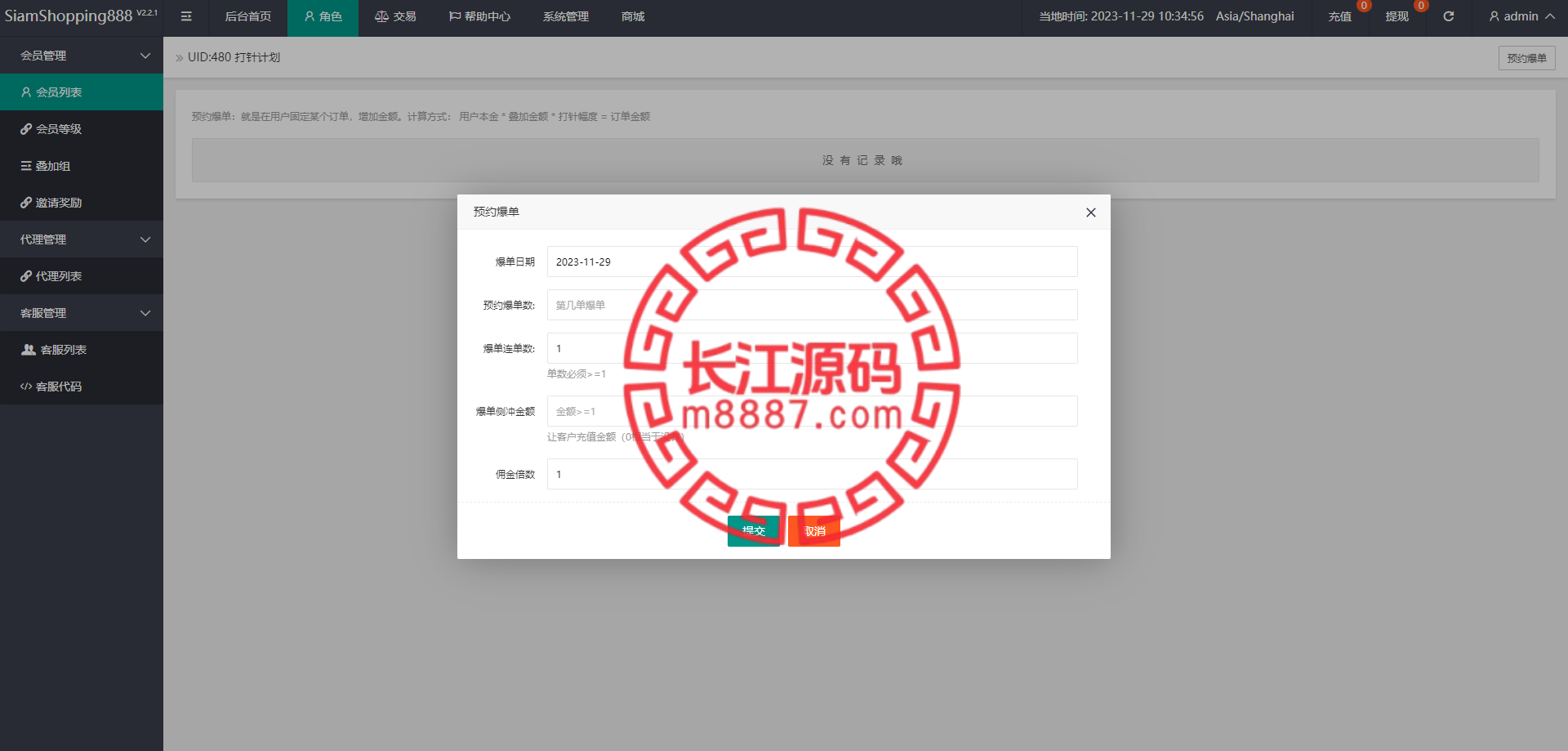The image size is (1568, 751).
Task: Click the 会员列表 user icon in sidebar
Action: tap(26, 92)
